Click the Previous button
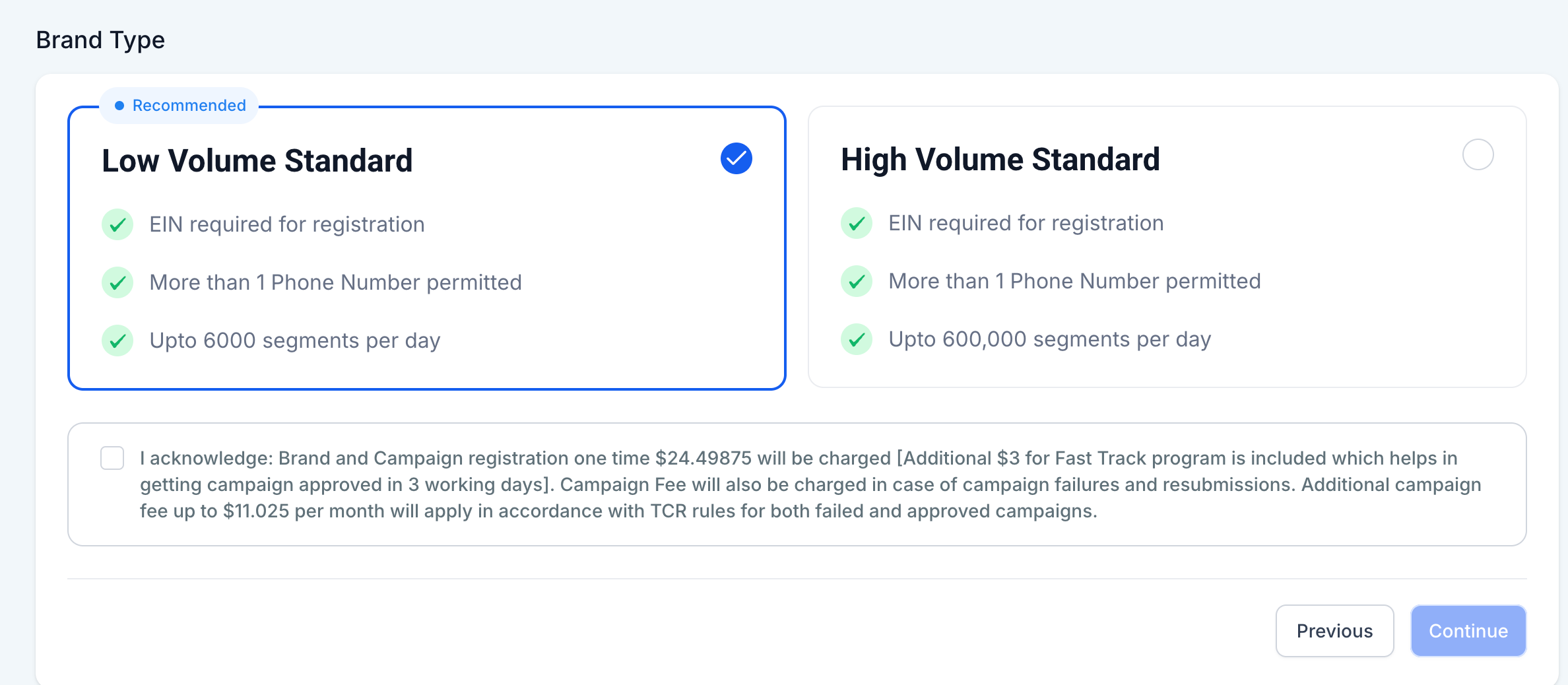 tap(1334, 631)
